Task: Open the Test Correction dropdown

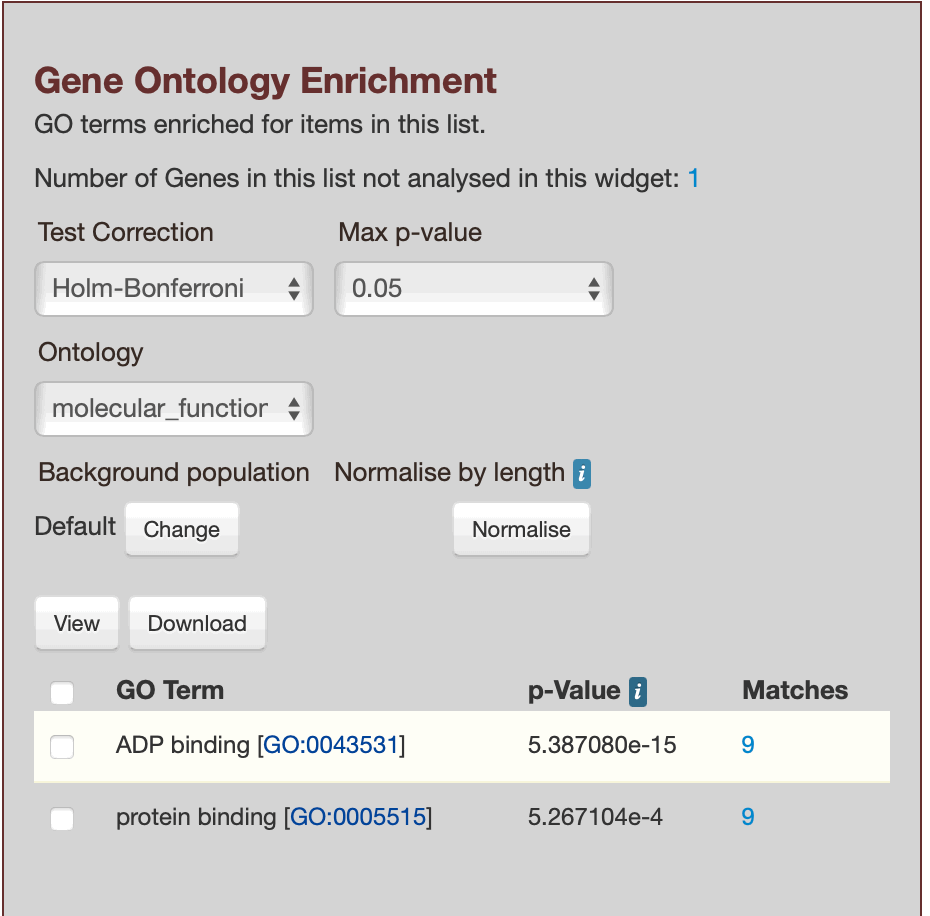Action: click(x=174, y=289)
